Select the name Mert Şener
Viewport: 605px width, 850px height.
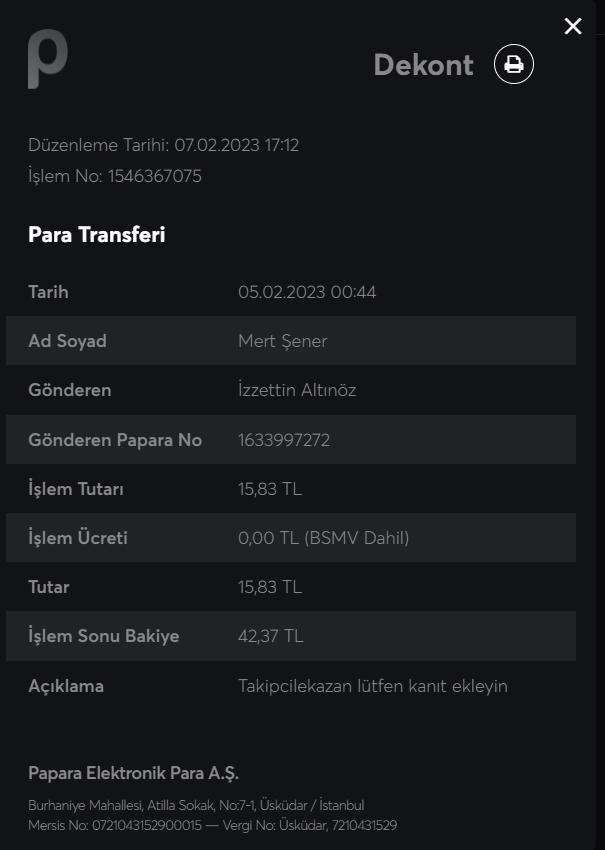[282, 341]
